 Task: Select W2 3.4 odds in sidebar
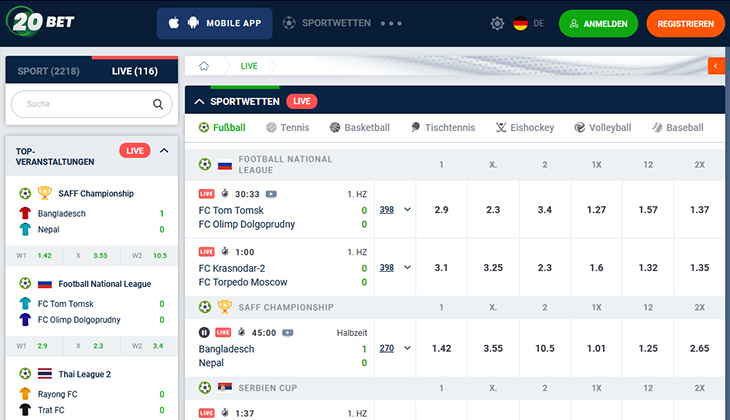[149, 345]
